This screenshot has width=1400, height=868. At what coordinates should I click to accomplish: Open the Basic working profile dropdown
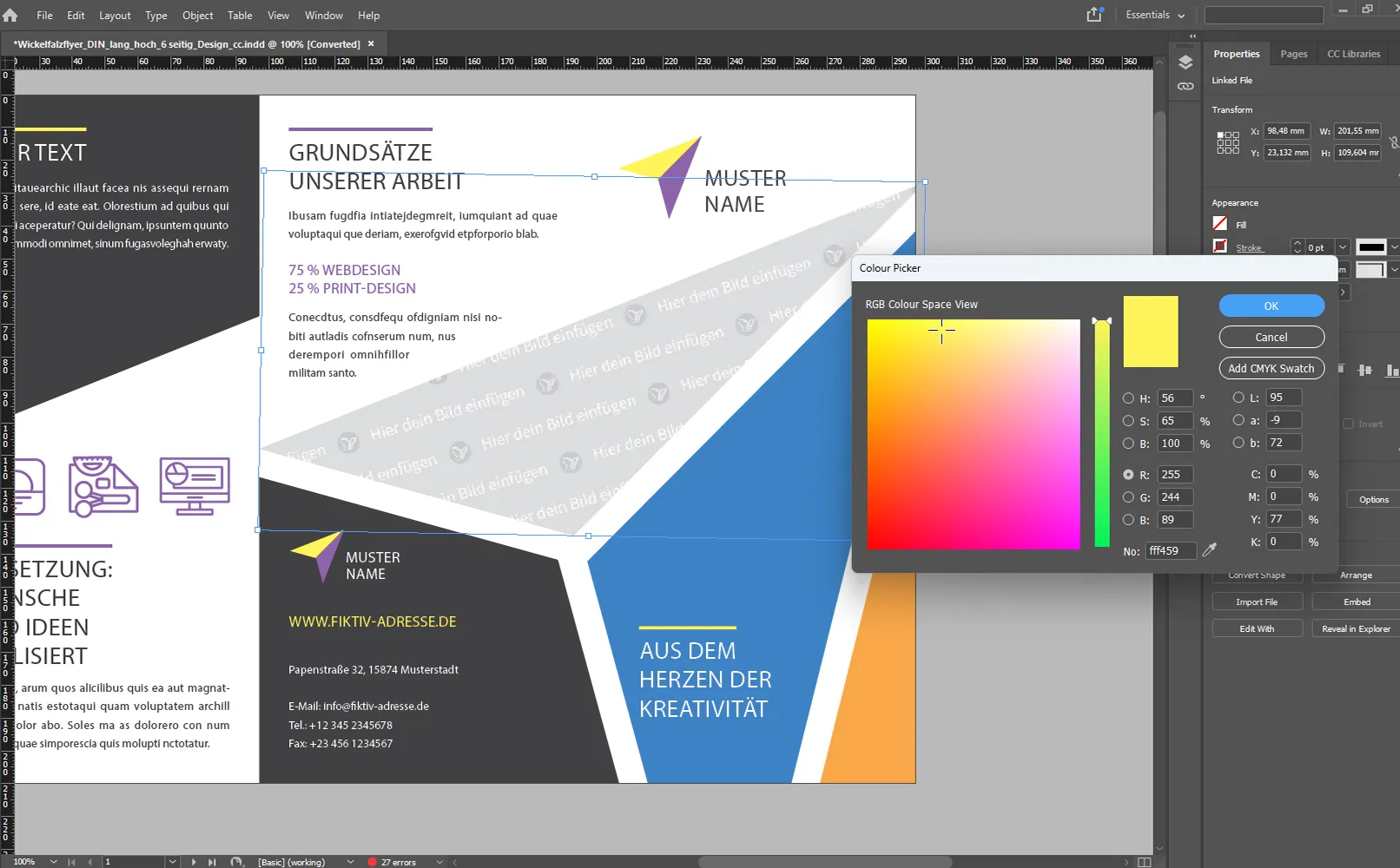[351, 862]
